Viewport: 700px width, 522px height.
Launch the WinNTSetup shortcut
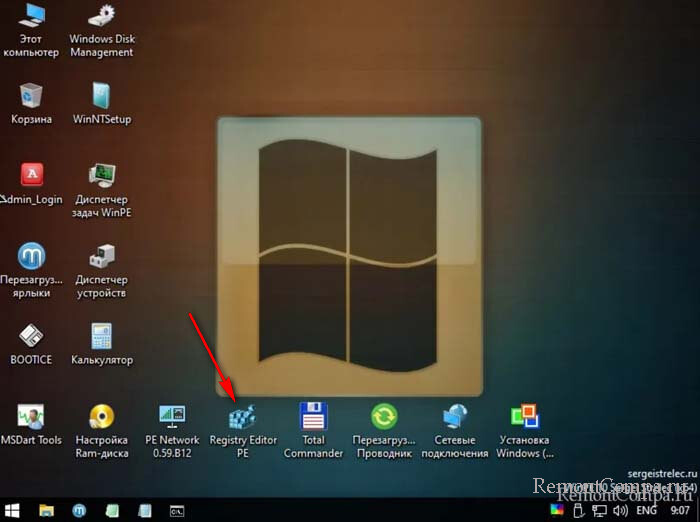click(x=102, y=104)
